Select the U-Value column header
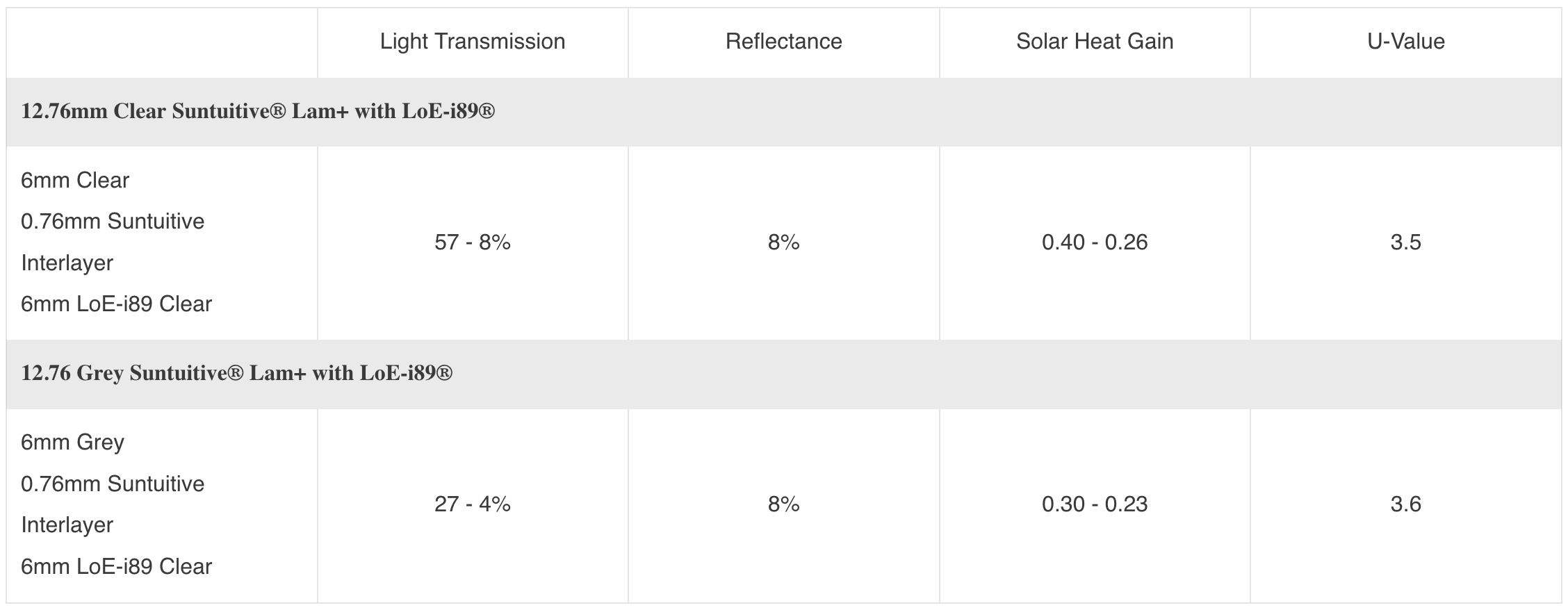 coord(1406,42)
